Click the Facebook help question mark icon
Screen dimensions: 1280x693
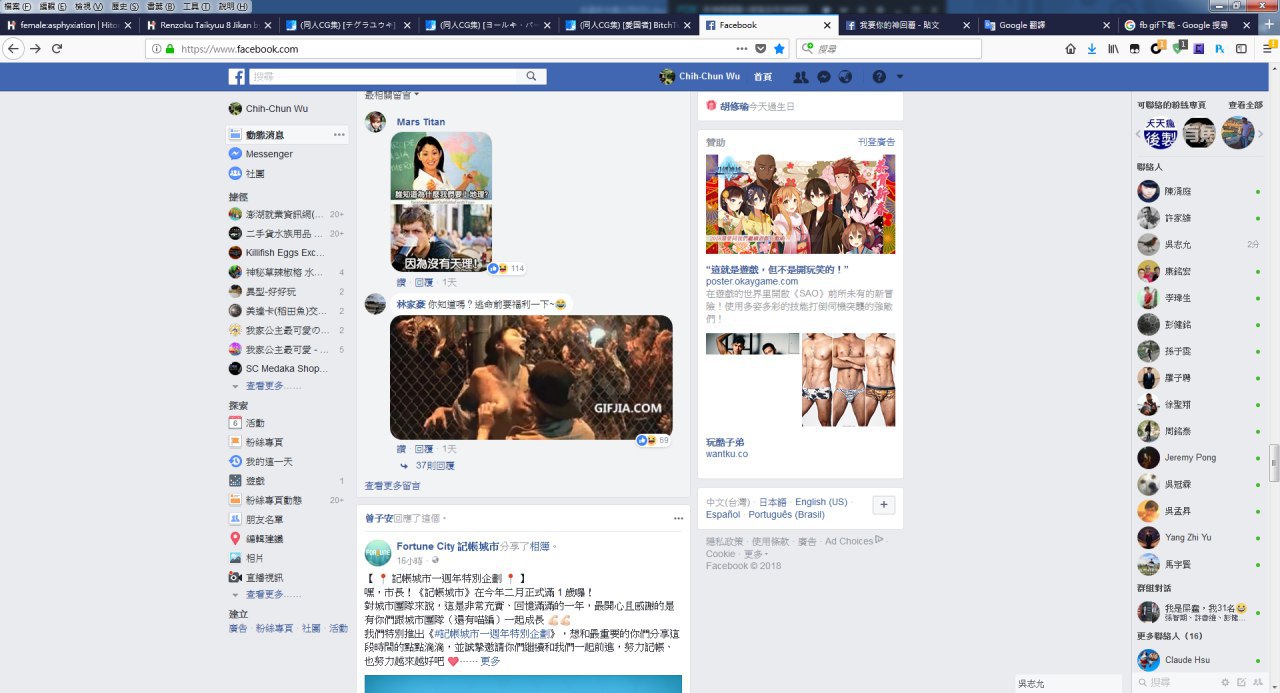coord(879,77)
